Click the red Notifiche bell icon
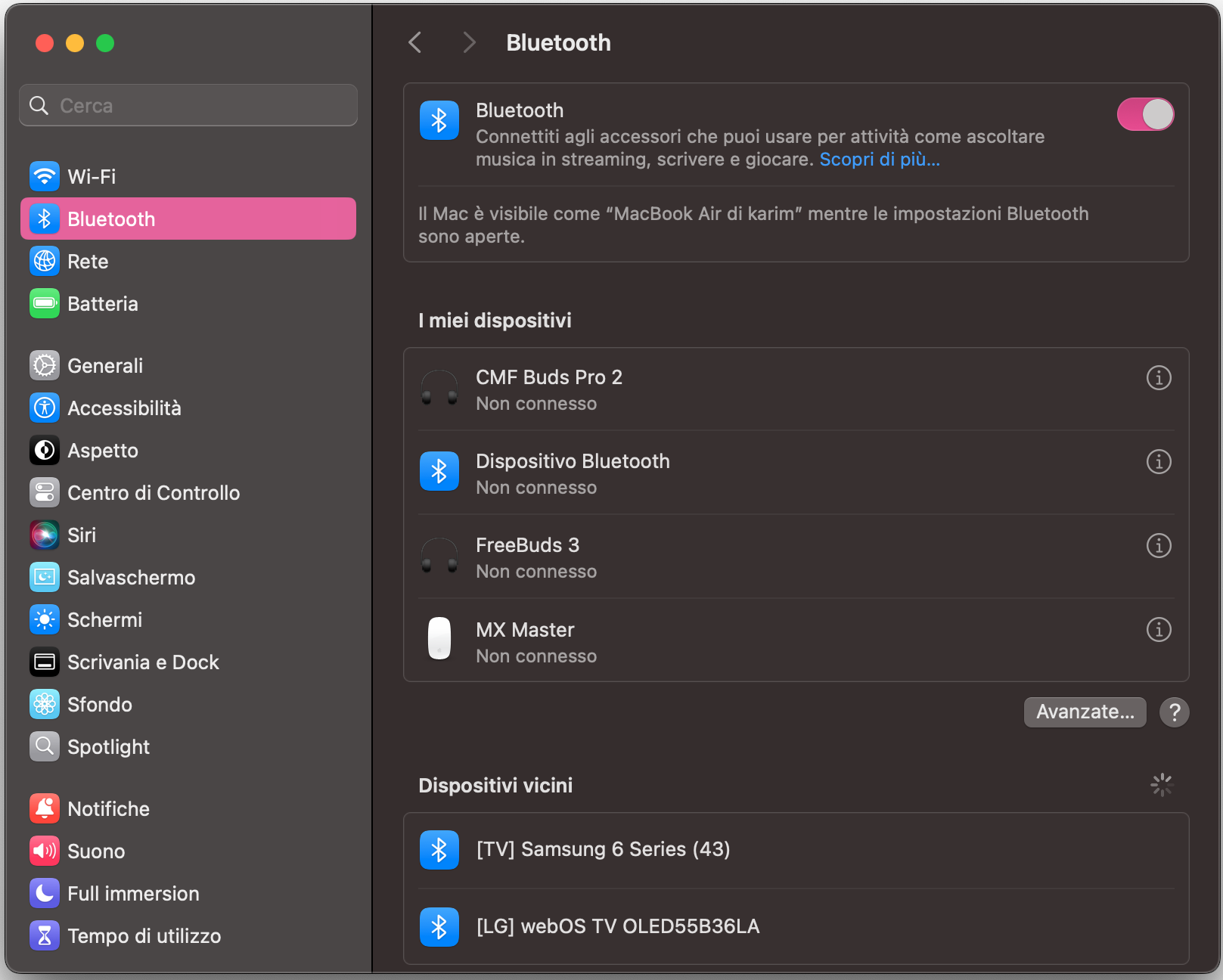This screenshot has height=980, width=1223. click(x=45, y=808)
